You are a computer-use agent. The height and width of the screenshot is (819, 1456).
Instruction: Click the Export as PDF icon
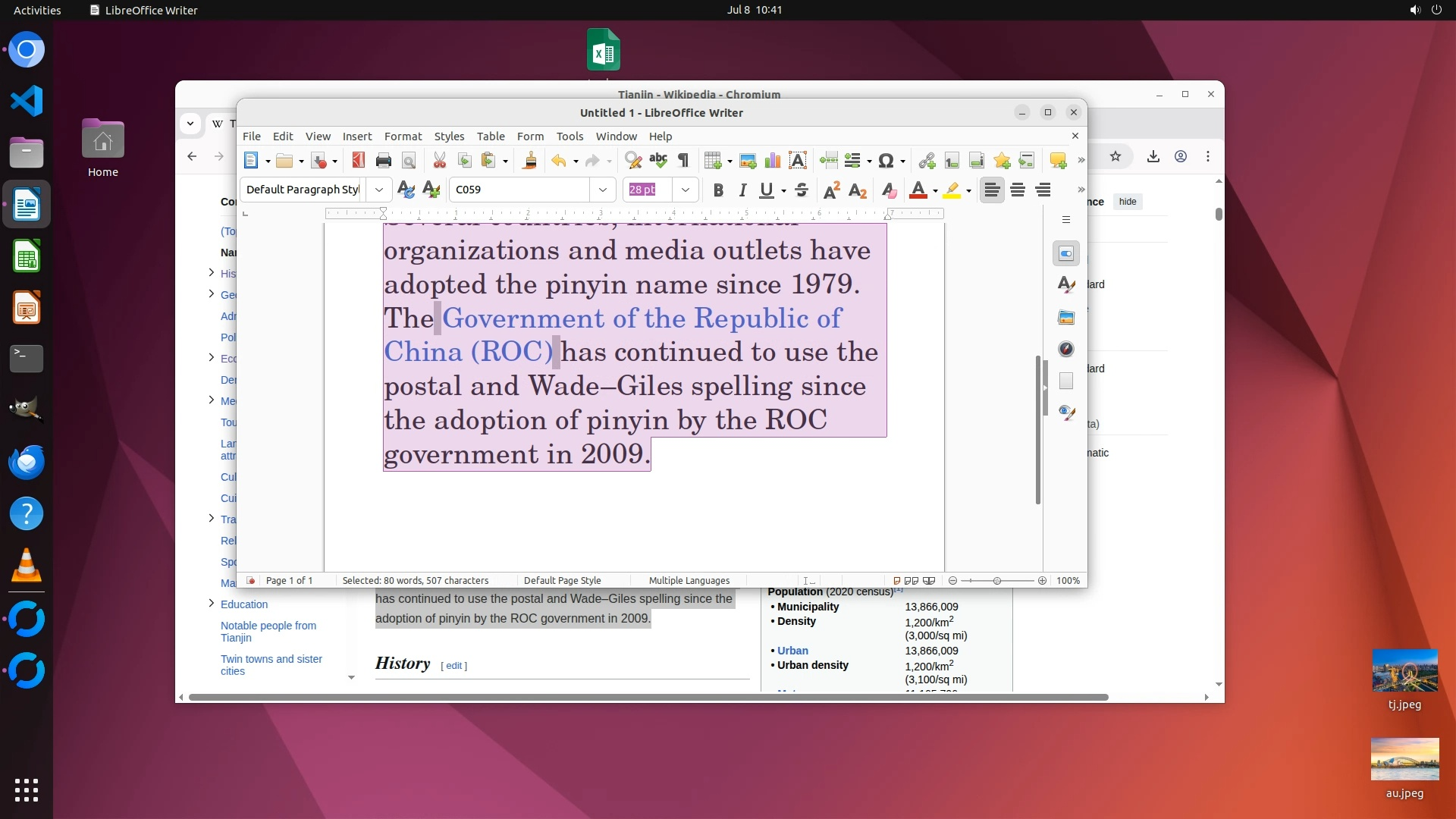click(358, 160)
